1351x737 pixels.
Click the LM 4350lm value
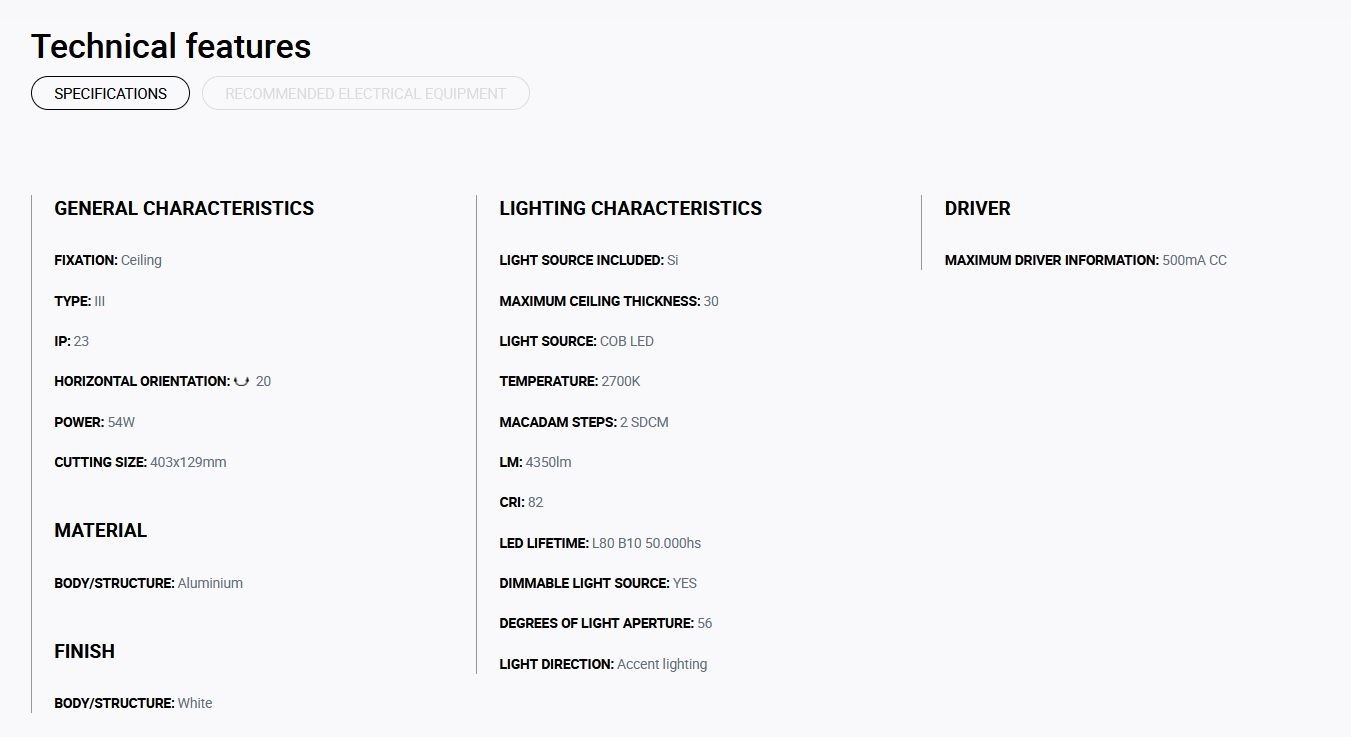tap(548, 462)
